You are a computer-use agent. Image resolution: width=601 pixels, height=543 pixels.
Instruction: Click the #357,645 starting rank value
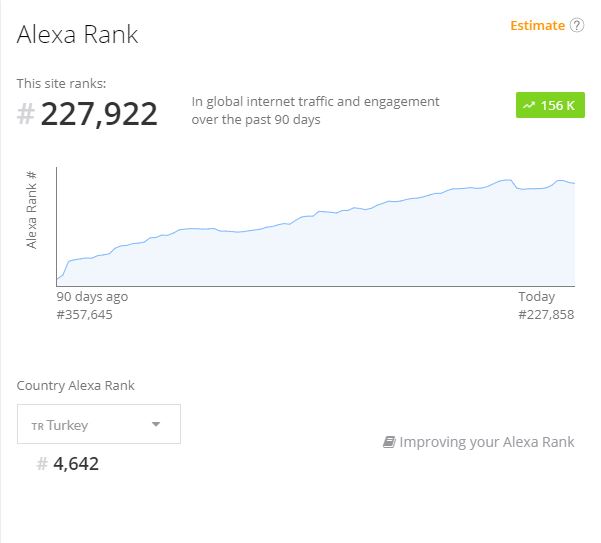pyautogui.click(x=85, y=315)
